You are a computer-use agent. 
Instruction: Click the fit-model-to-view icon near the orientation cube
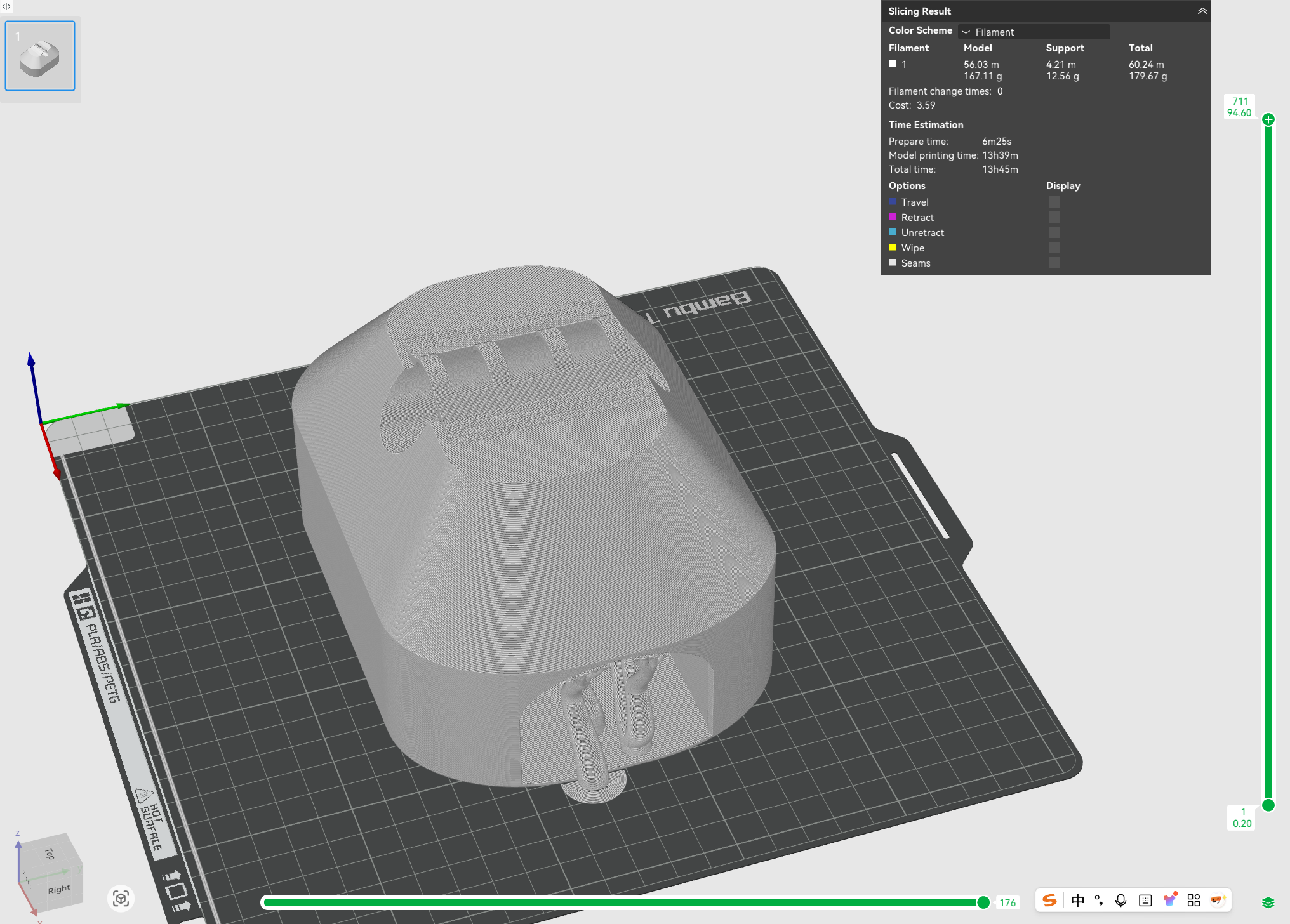click(121, 899)
